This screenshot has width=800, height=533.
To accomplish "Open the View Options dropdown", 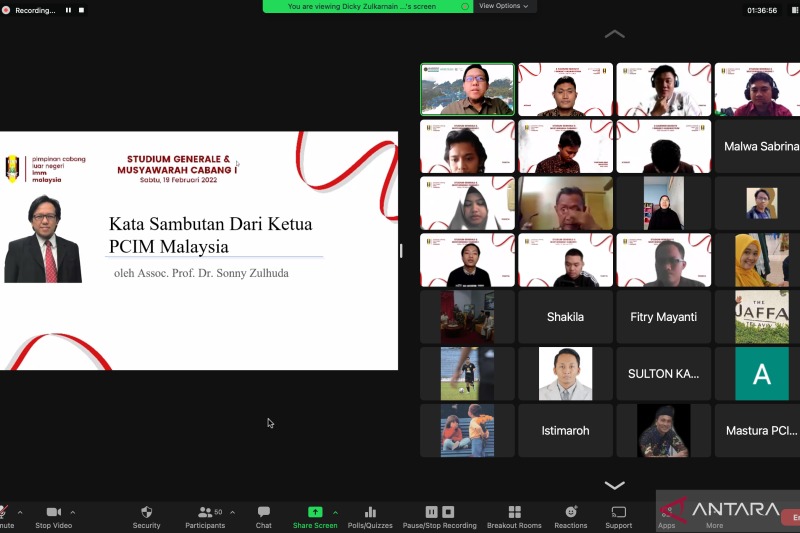I will (503, 6).
